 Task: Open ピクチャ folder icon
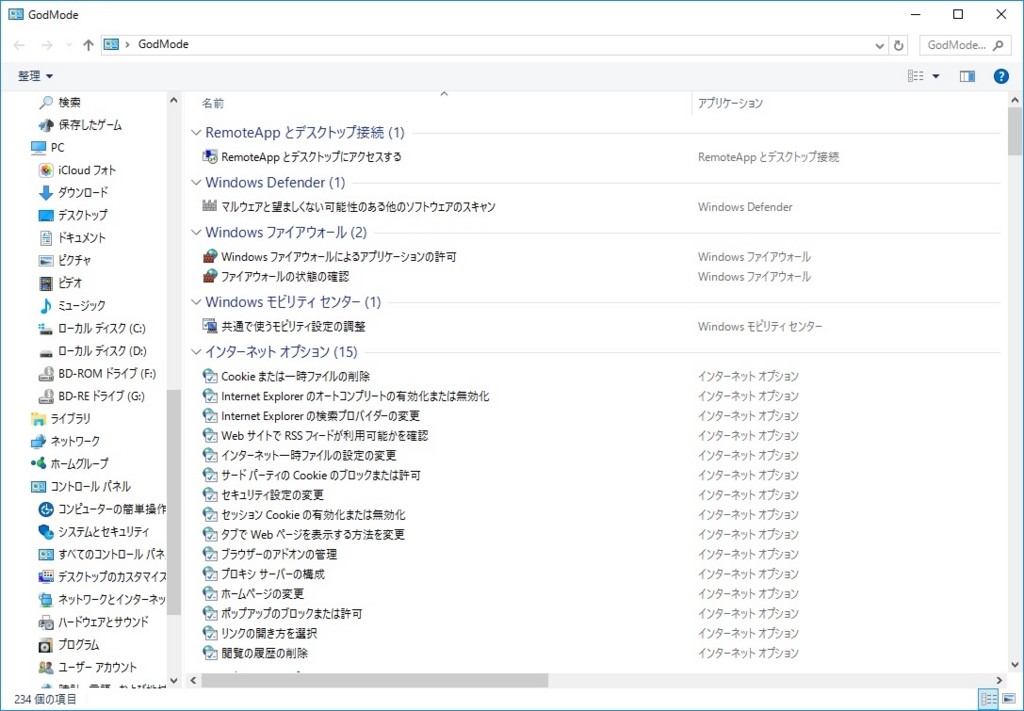(x=46, y=261)
